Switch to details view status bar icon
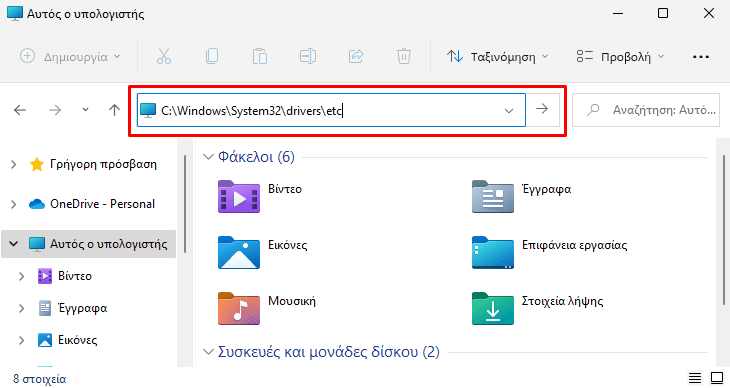730x388 pixels. coord(695,378)
